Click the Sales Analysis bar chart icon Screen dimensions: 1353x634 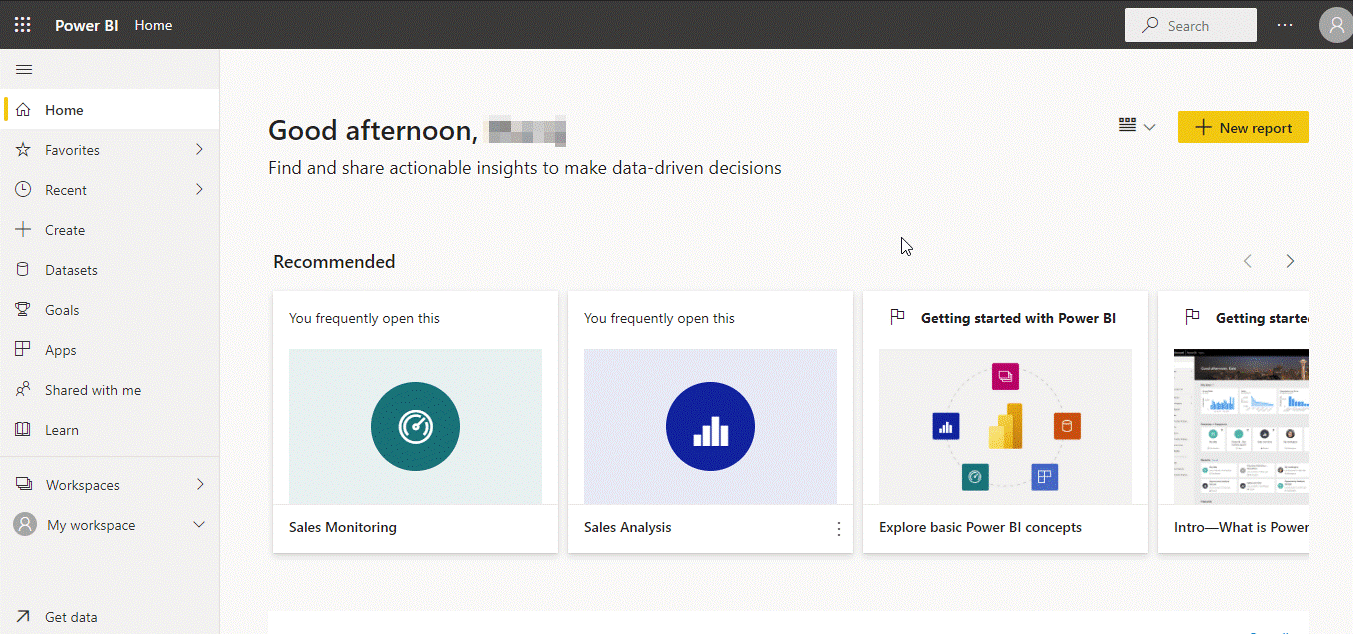[x=710, y=427]
